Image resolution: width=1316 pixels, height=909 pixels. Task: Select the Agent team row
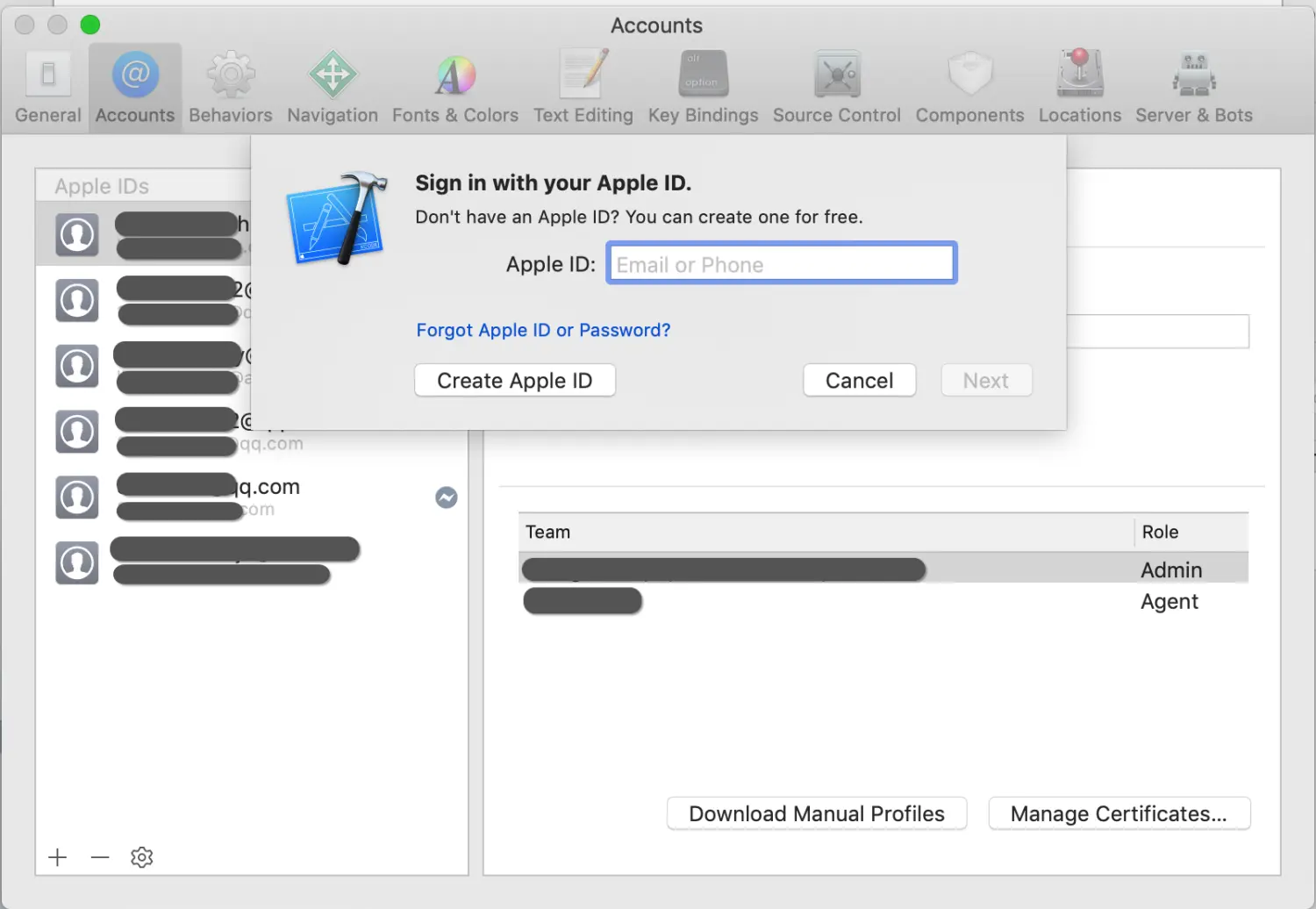tap(883, 601)
